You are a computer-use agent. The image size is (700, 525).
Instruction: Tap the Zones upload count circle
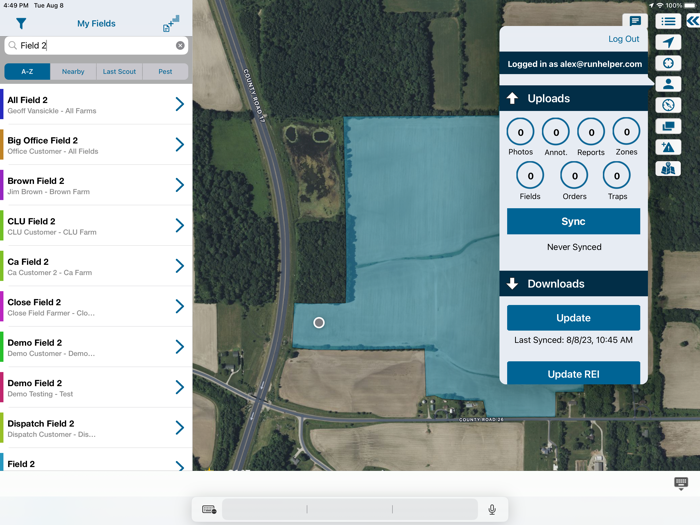point(626,132)
